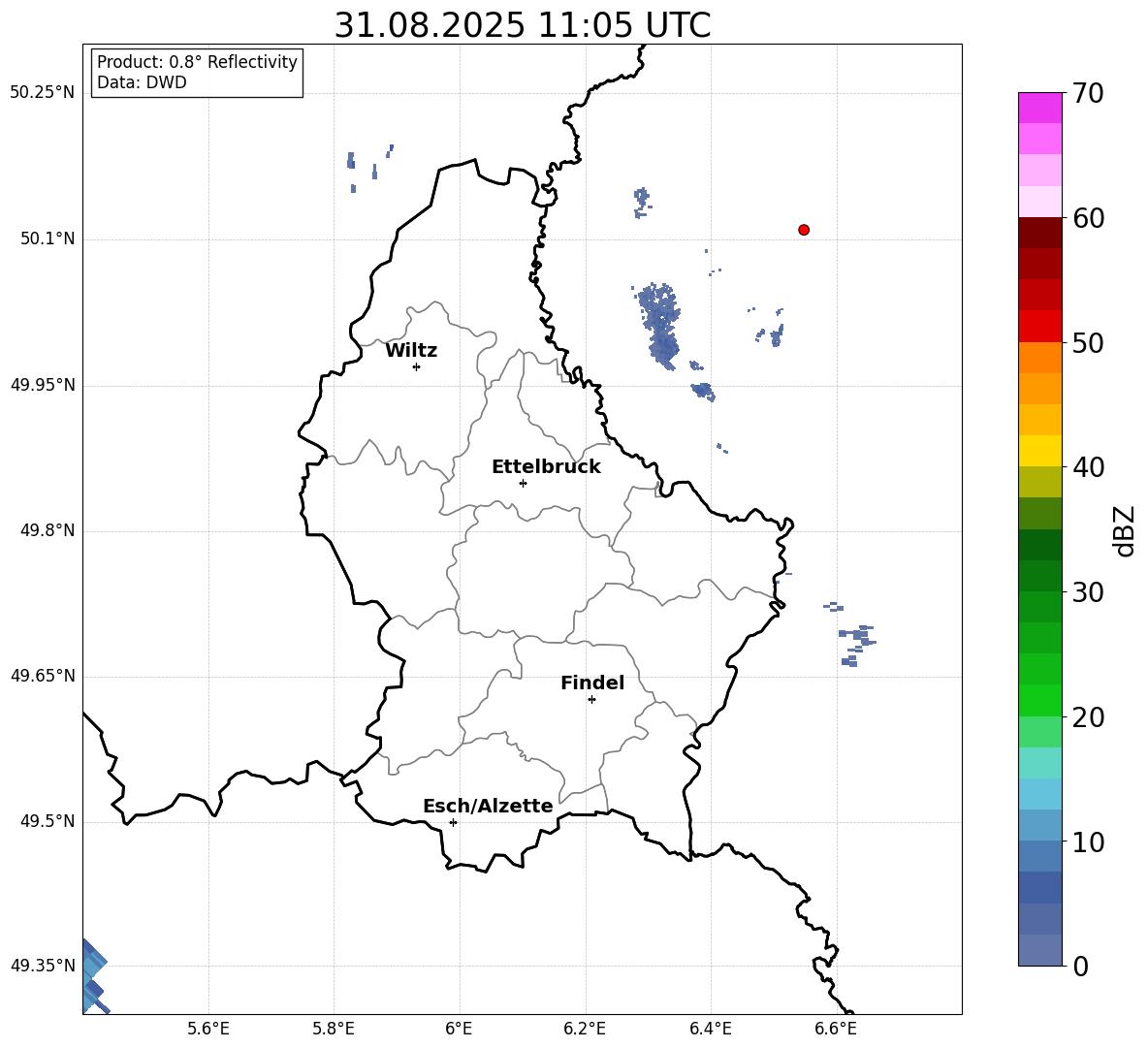Click the bright green swatch above 20
Image resolution: width=1148 pixels, height=1048 pixels.
tap(1039, 700)
